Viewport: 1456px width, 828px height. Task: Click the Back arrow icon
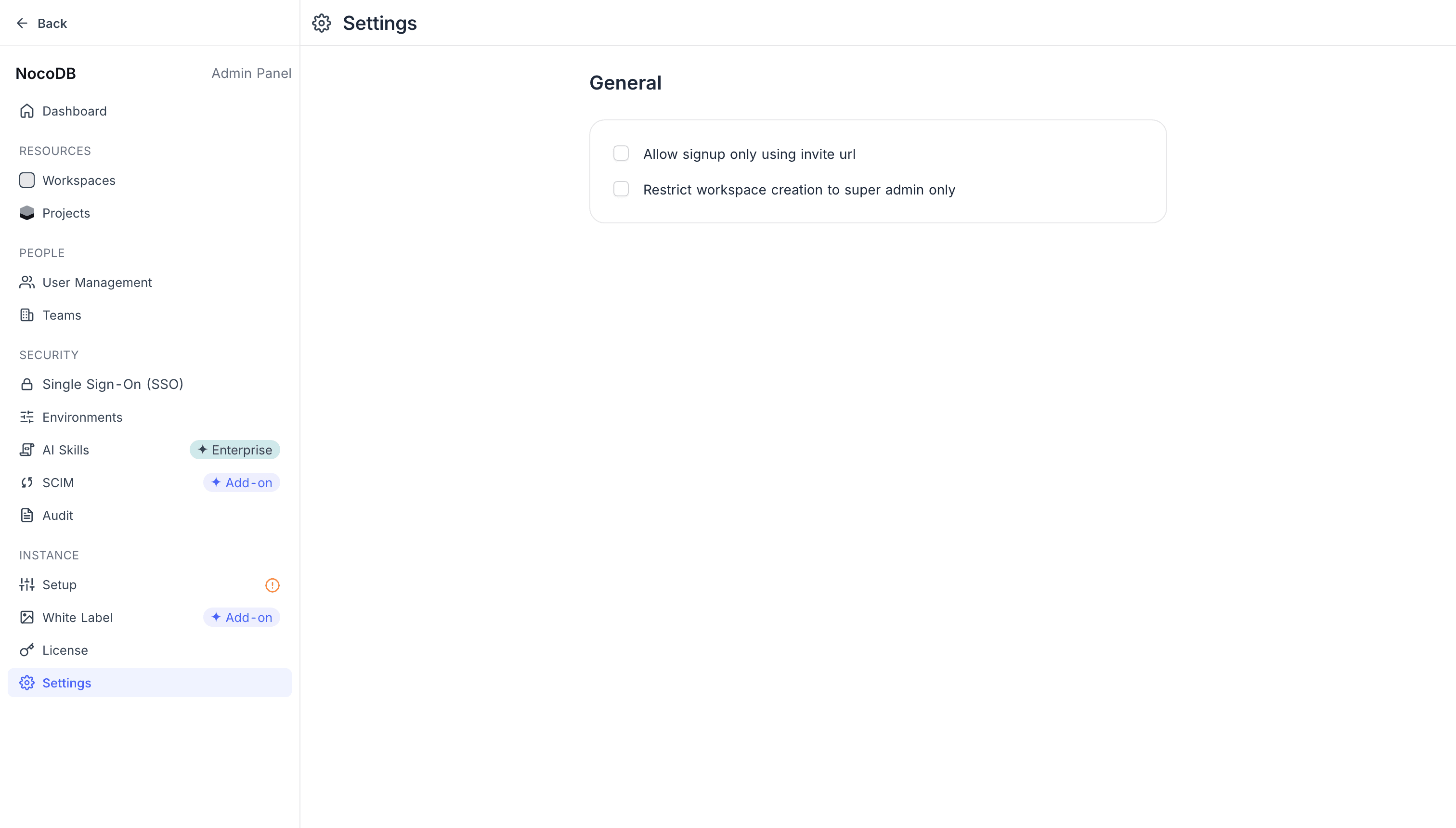[x=22, y=23]
